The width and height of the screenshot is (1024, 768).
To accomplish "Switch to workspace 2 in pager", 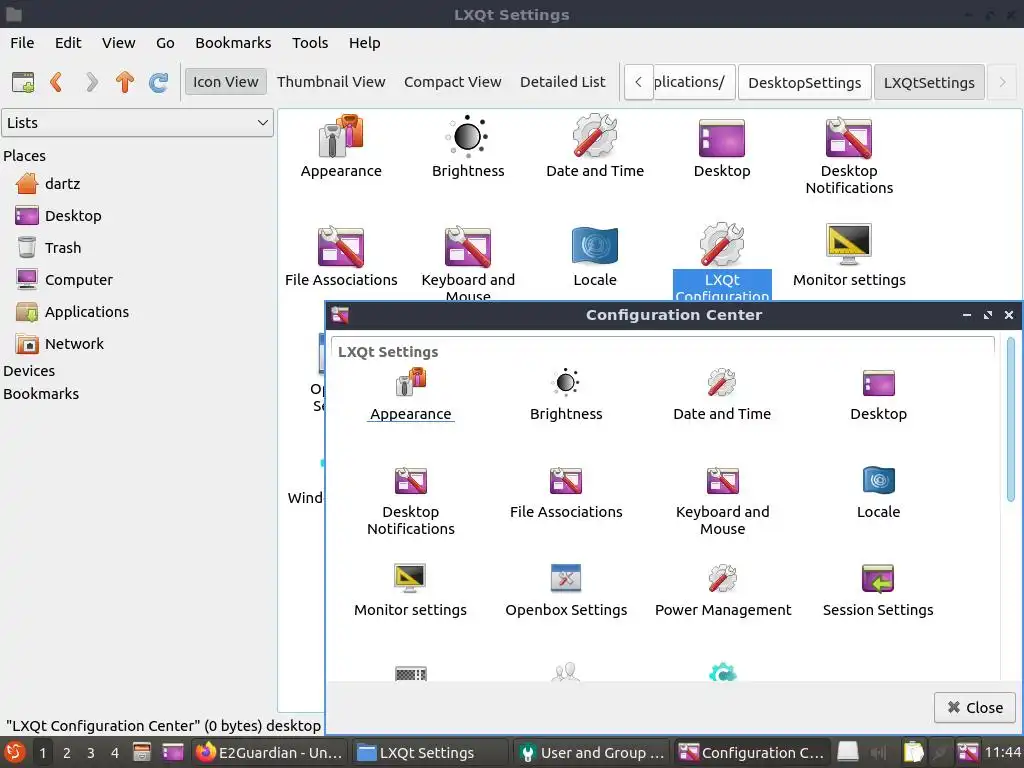I will click(67, 753).
